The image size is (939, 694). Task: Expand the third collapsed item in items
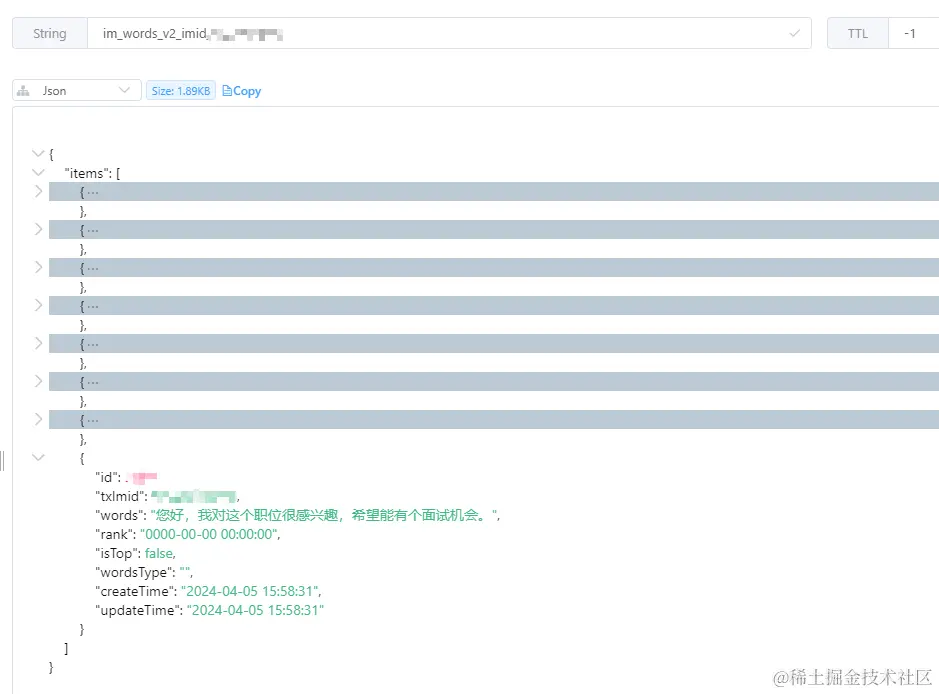(38, 268)
